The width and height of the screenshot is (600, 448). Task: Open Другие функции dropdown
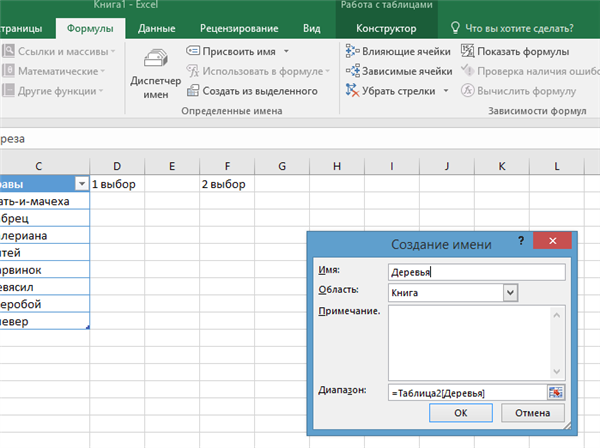53,91
